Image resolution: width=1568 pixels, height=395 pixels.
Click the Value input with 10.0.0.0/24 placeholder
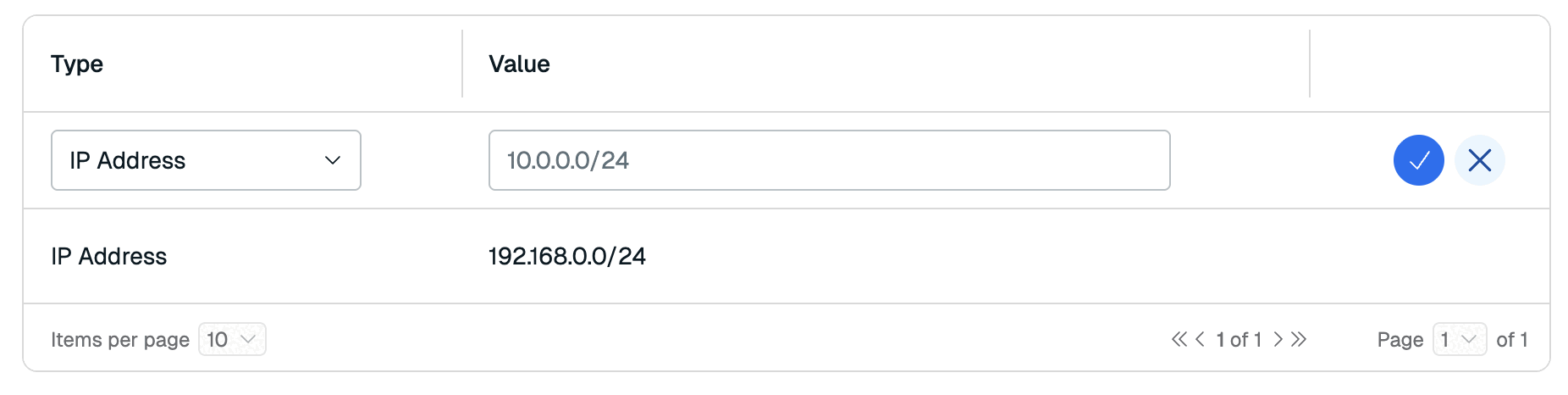tap(829, 160)
